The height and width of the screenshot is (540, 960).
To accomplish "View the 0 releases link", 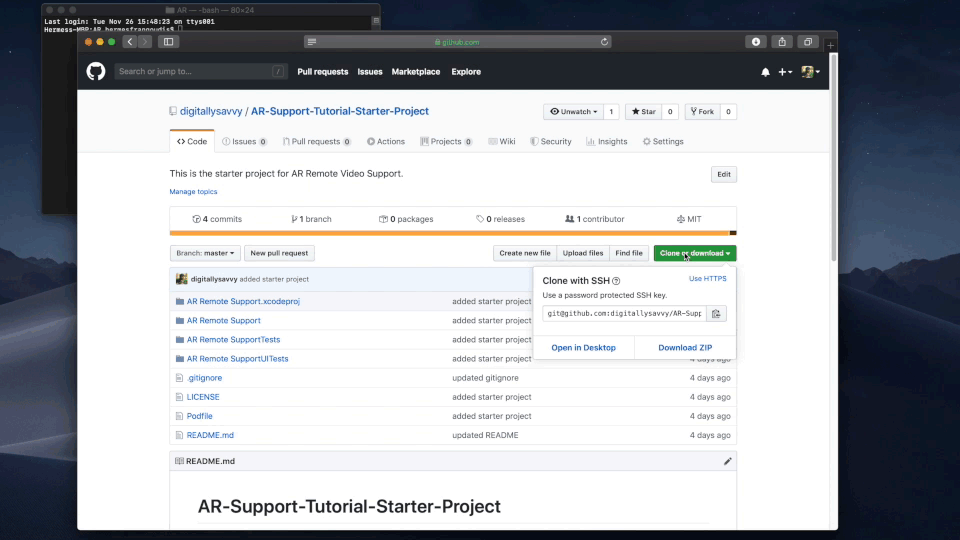I will point(500,219).
